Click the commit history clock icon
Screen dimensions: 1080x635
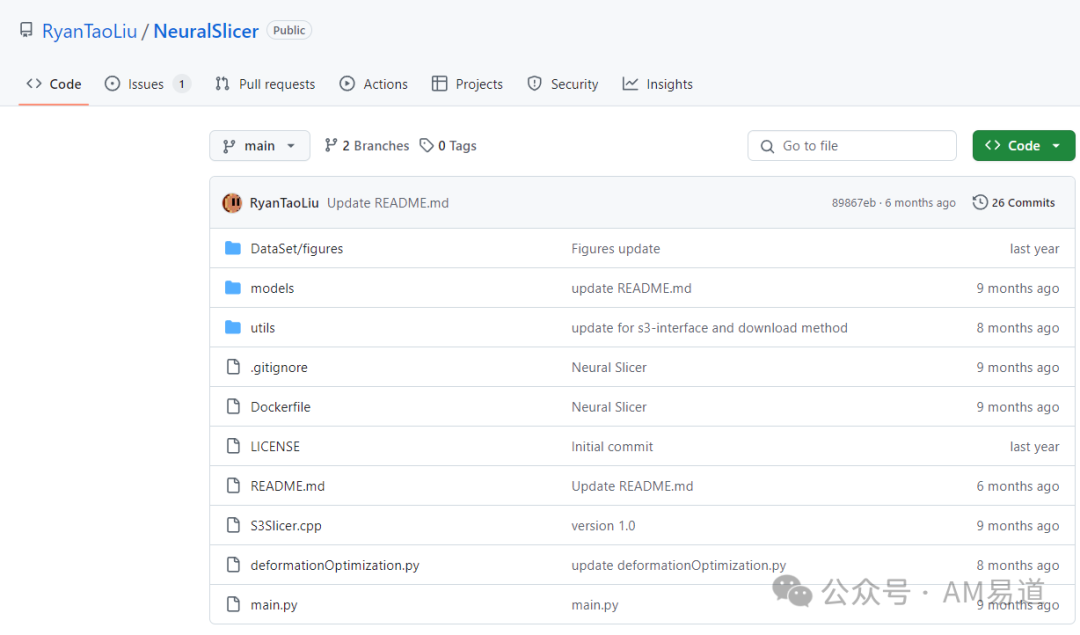coord(980,203)
